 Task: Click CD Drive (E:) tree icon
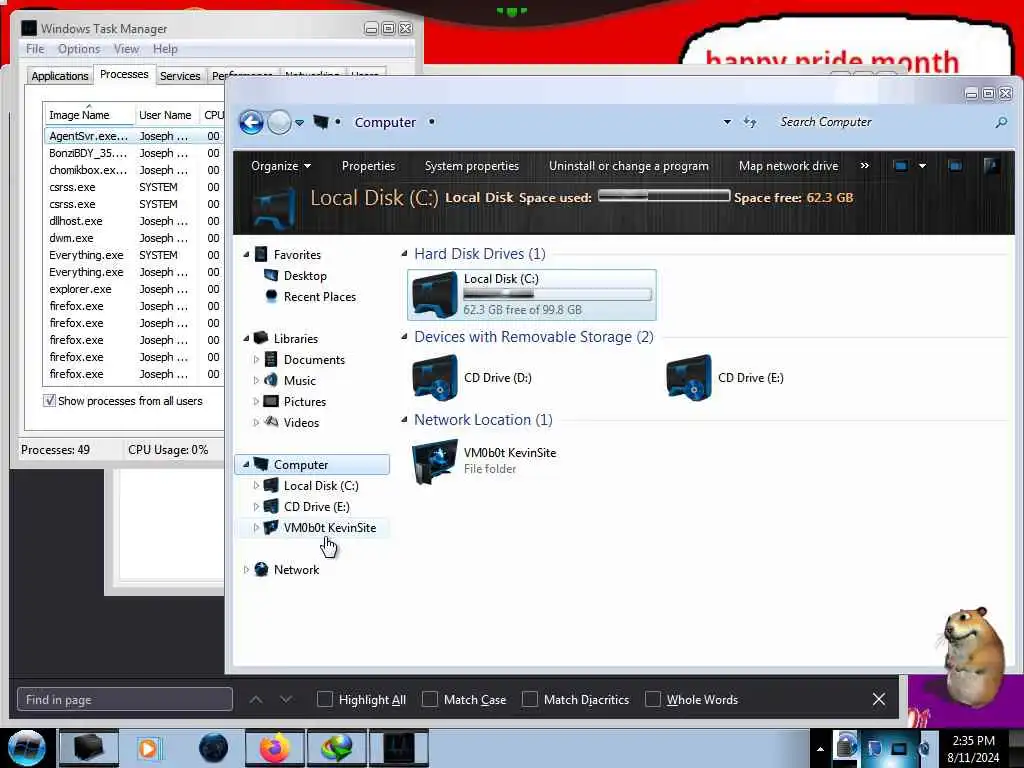[x=271, y=507]
